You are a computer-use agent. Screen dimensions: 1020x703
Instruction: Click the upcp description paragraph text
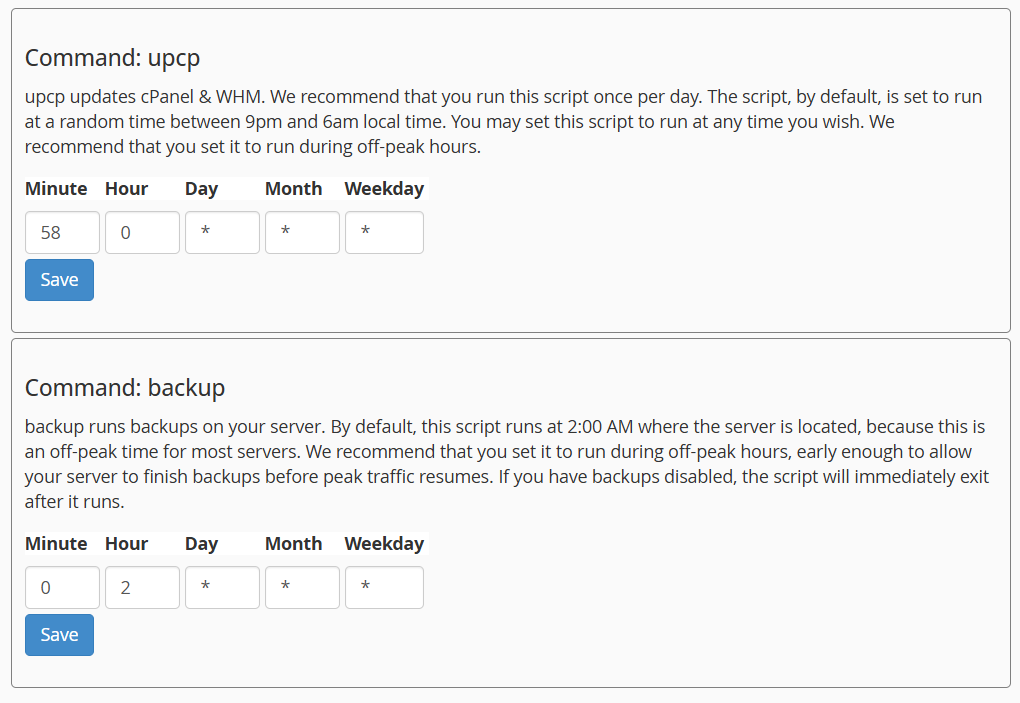pos(503,122)
